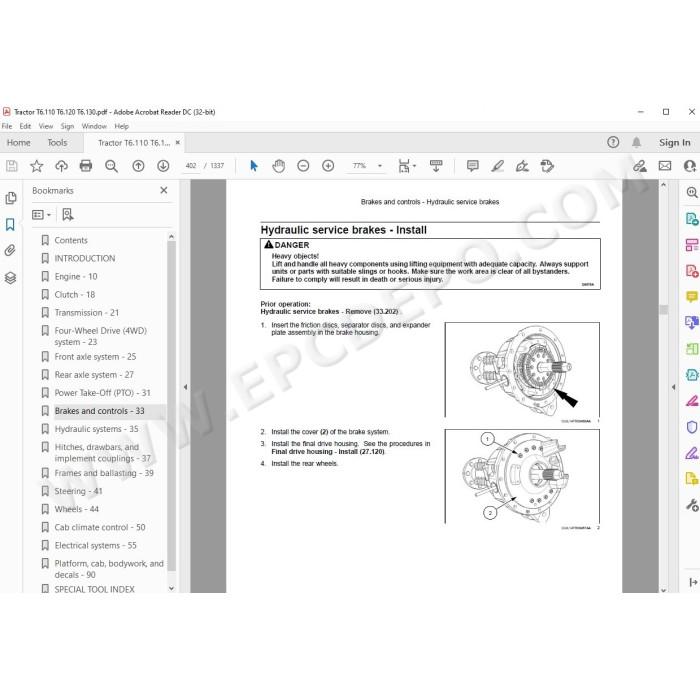Open the Transmission - 21 bookmark
Image resolution: width=700 pixels, height=700 pixels.
tap(87, 312)
